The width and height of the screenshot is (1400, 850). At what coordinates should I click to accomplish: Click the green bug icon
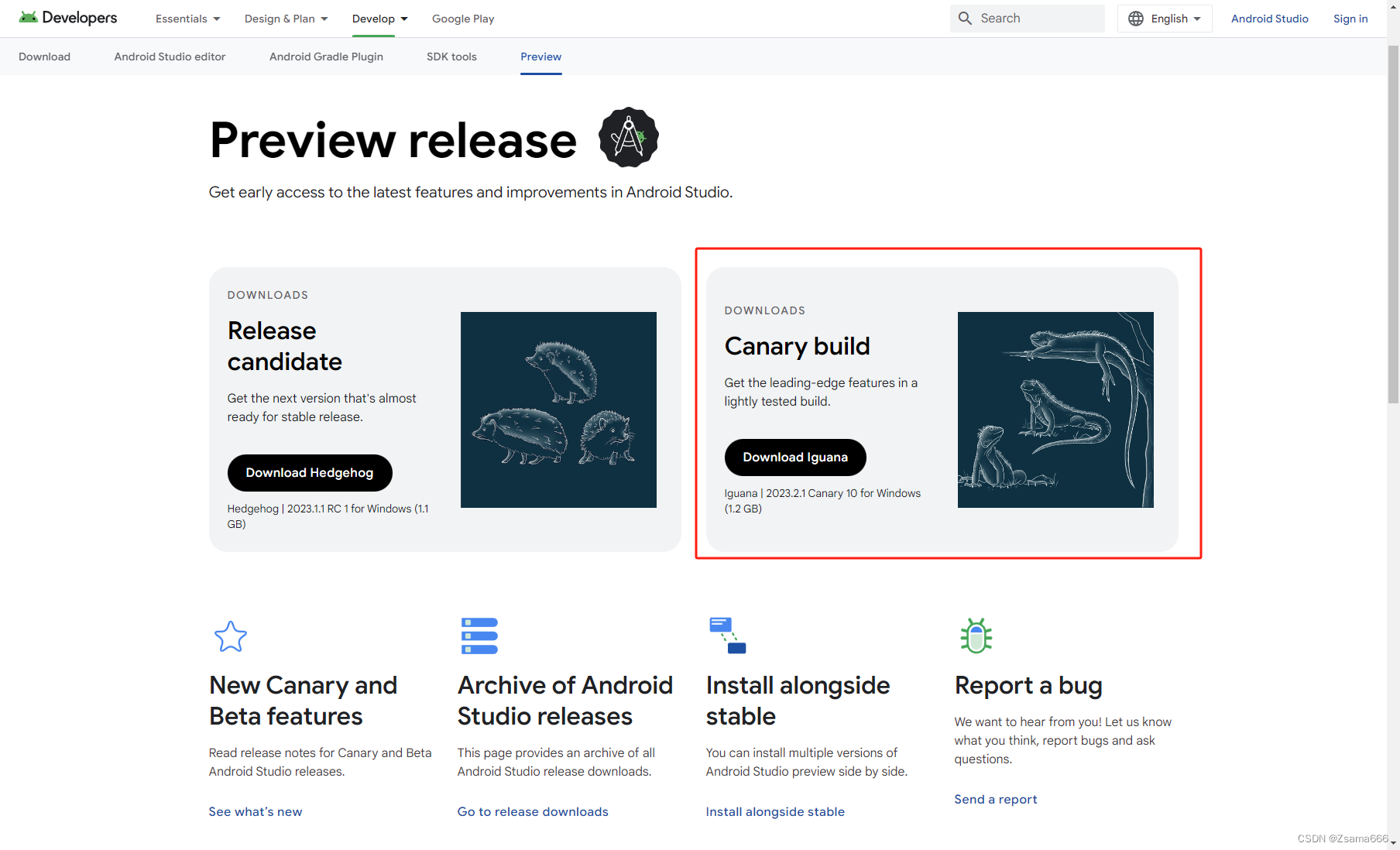click(976, 636)
